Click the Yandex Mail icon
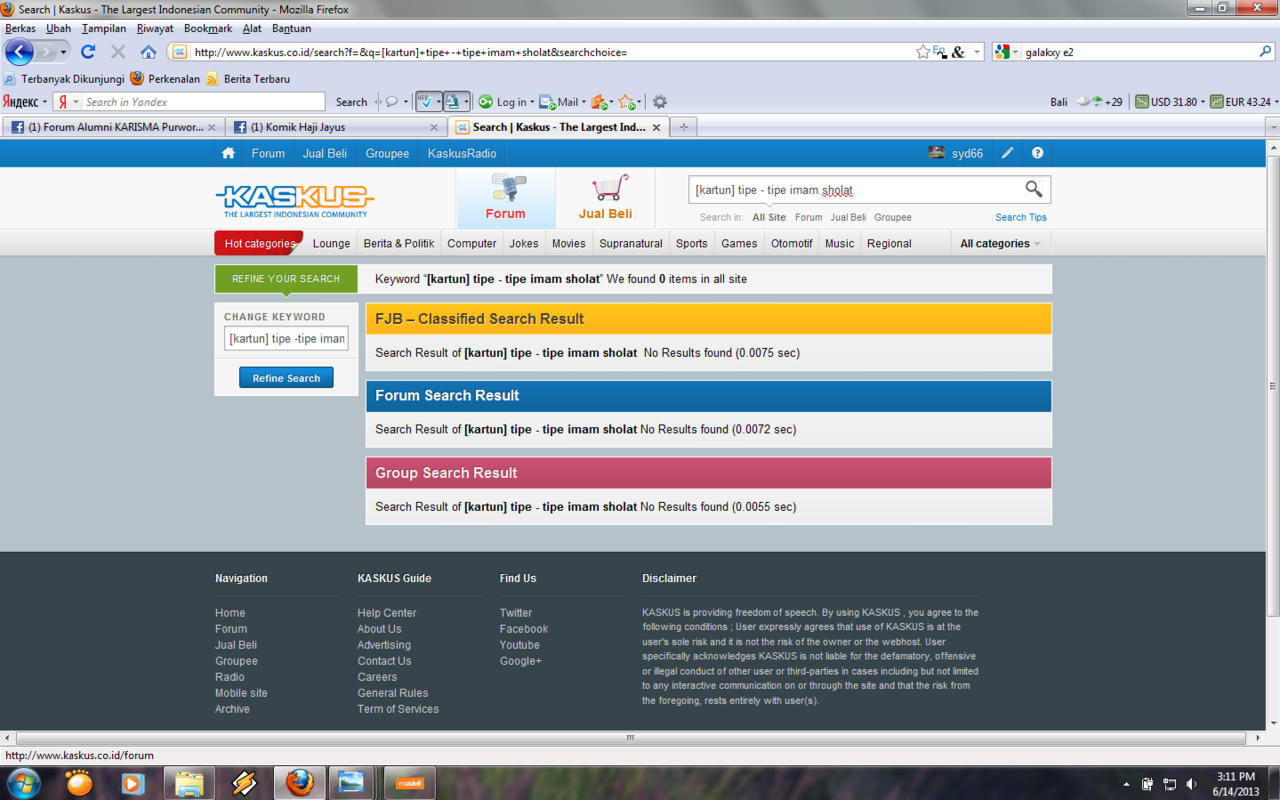The width and height of the screenshot is (1280, 800). click(547, 102)
